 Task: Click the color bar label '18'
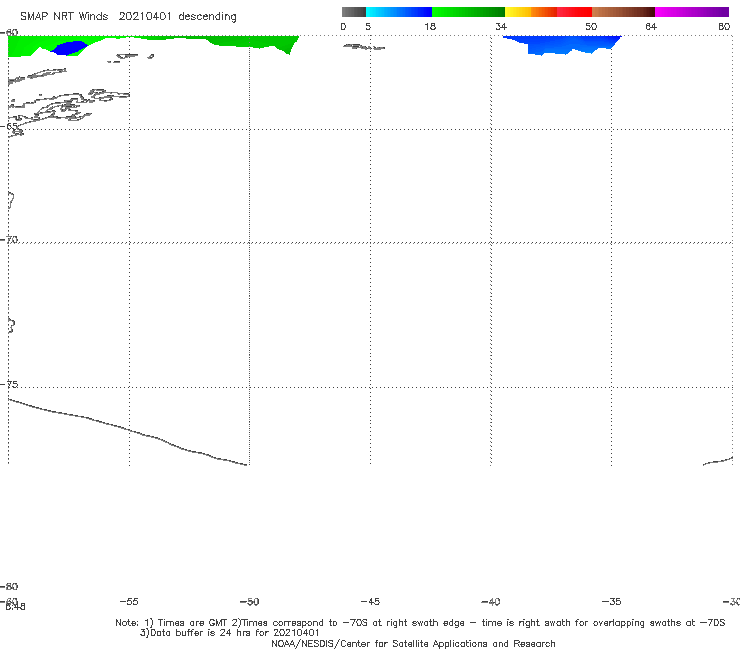pyautogui.click(x=430, y=27)
